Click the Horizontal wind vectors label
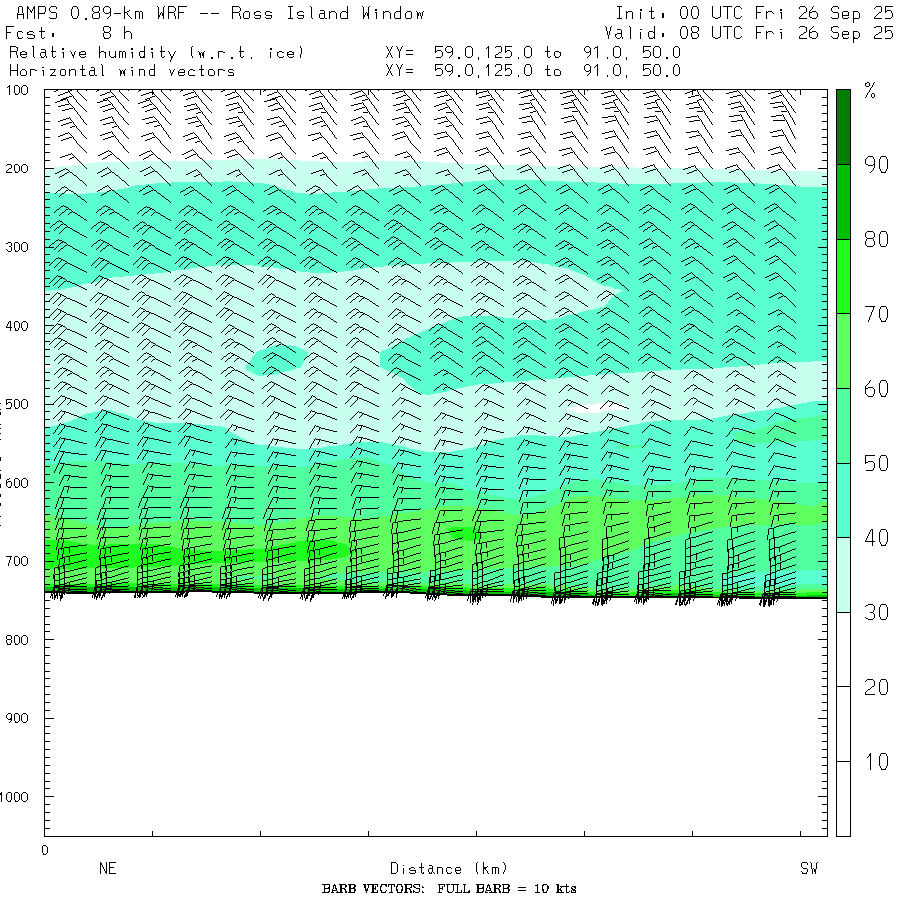 (x=122, y=71)
